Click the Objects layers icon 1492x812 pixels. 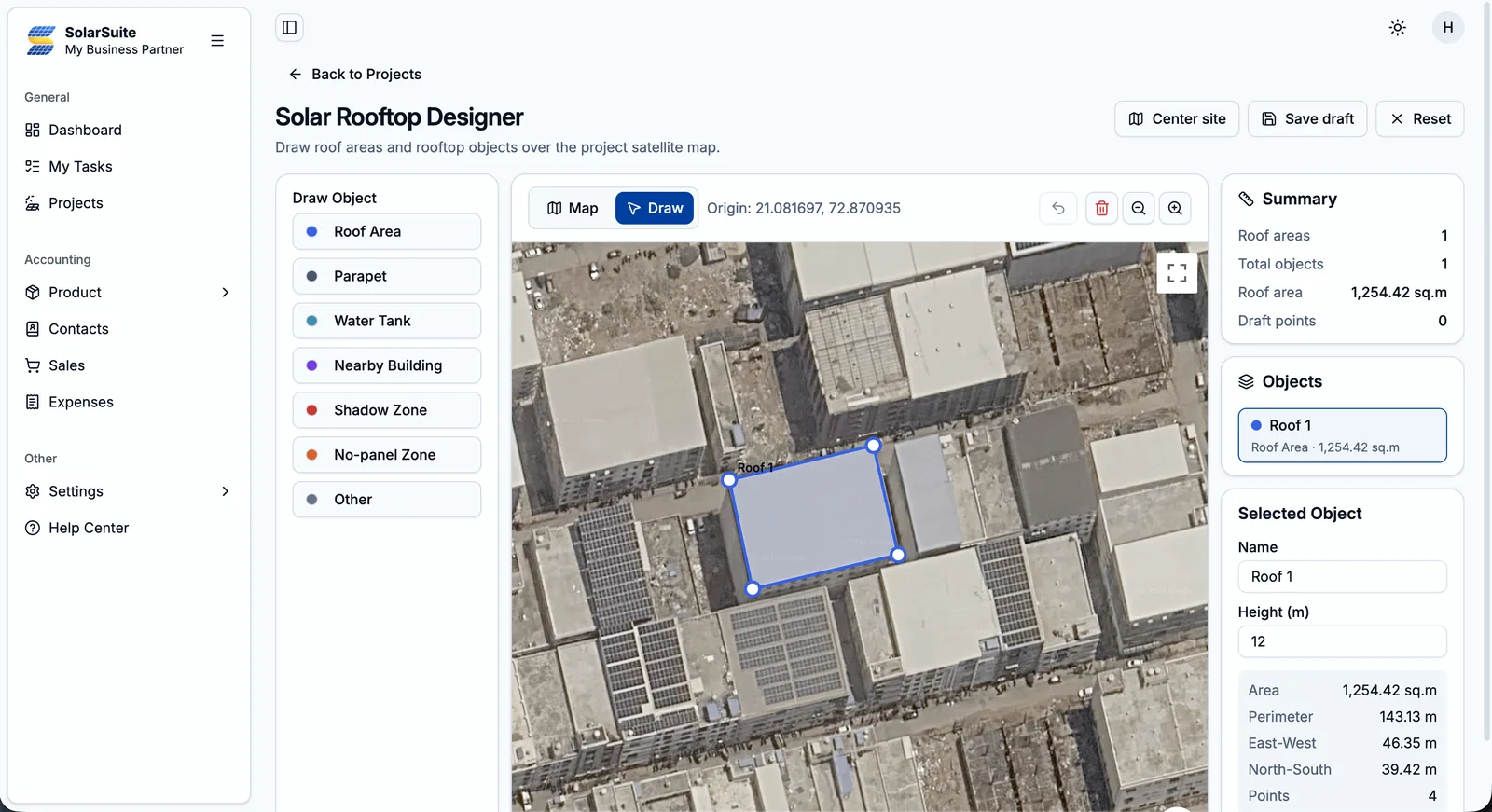1246,382
